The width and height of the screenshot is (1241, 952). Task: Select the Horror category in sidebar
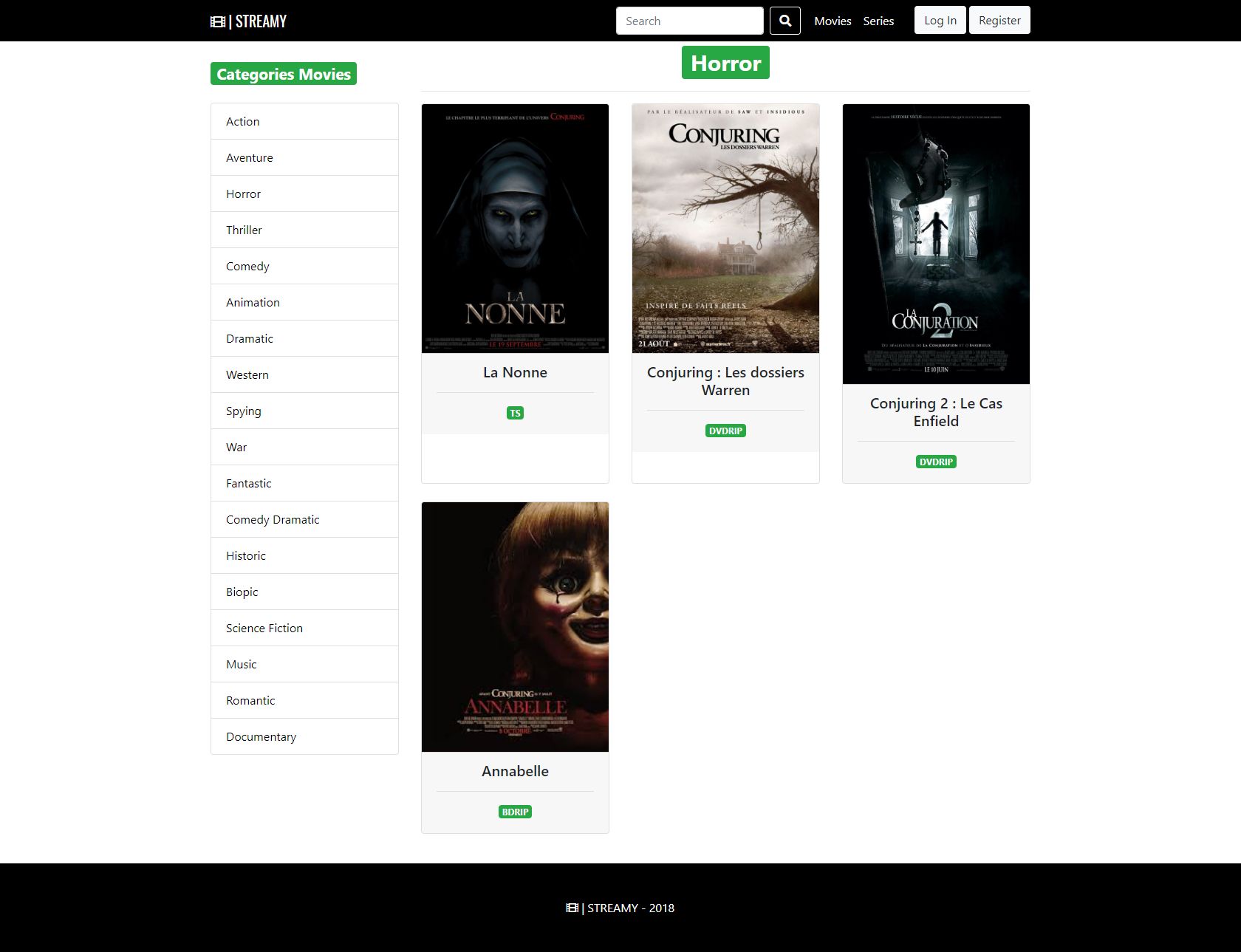click(x=304, y=194)
